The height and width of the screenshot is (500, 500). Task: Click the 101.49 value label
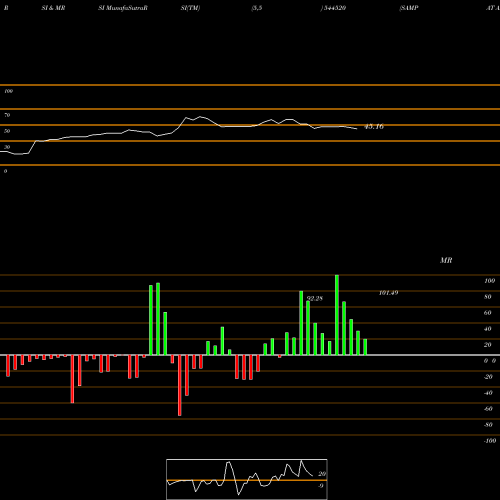tap(389, 293)
